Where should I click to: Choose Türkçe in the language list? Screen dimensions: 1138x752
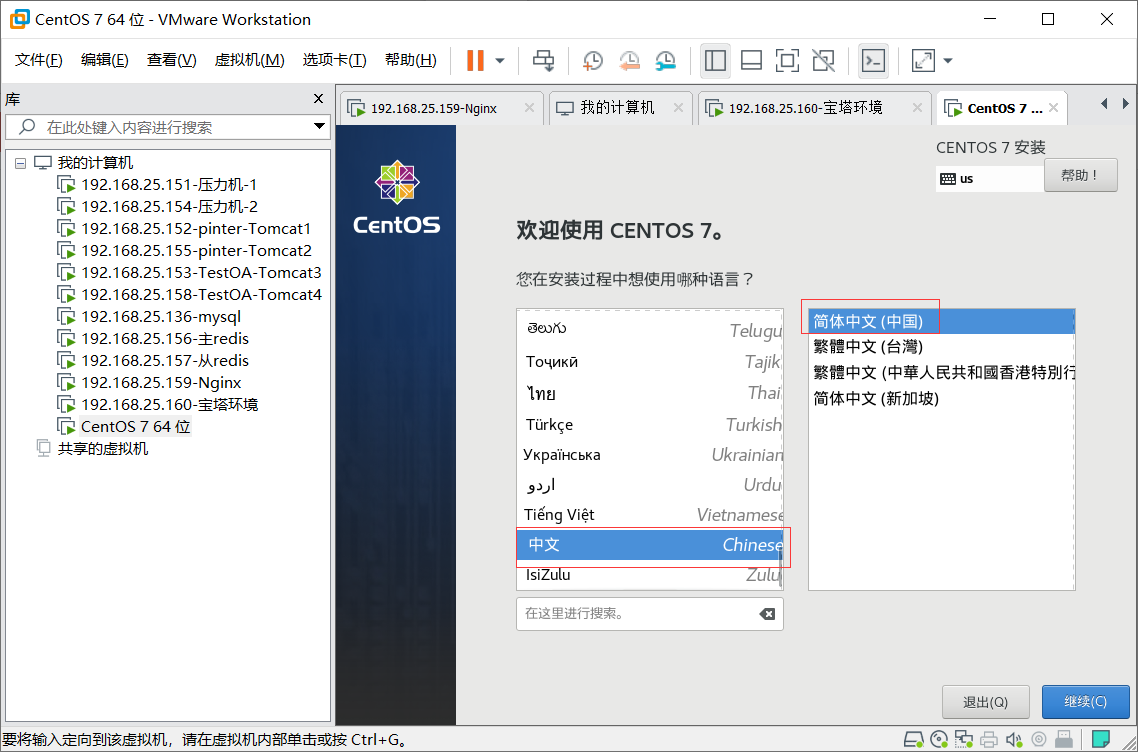tap(650, 425)
